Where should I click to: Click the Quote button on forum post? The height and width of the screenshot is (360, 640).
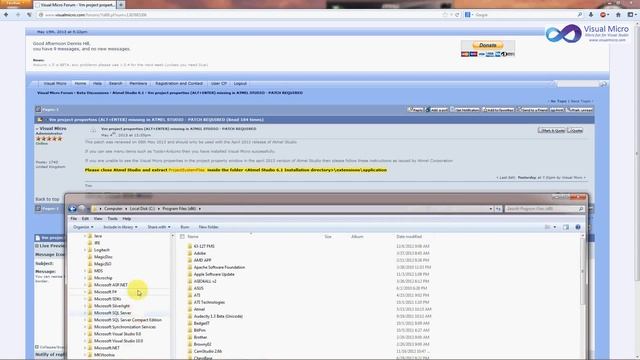[x=575, y=131]
